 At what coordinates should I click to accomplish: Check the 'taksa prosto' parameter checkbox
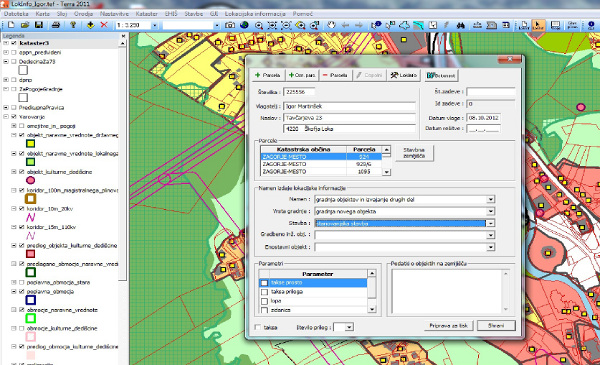pyautogui.click(x=264, y=283)
